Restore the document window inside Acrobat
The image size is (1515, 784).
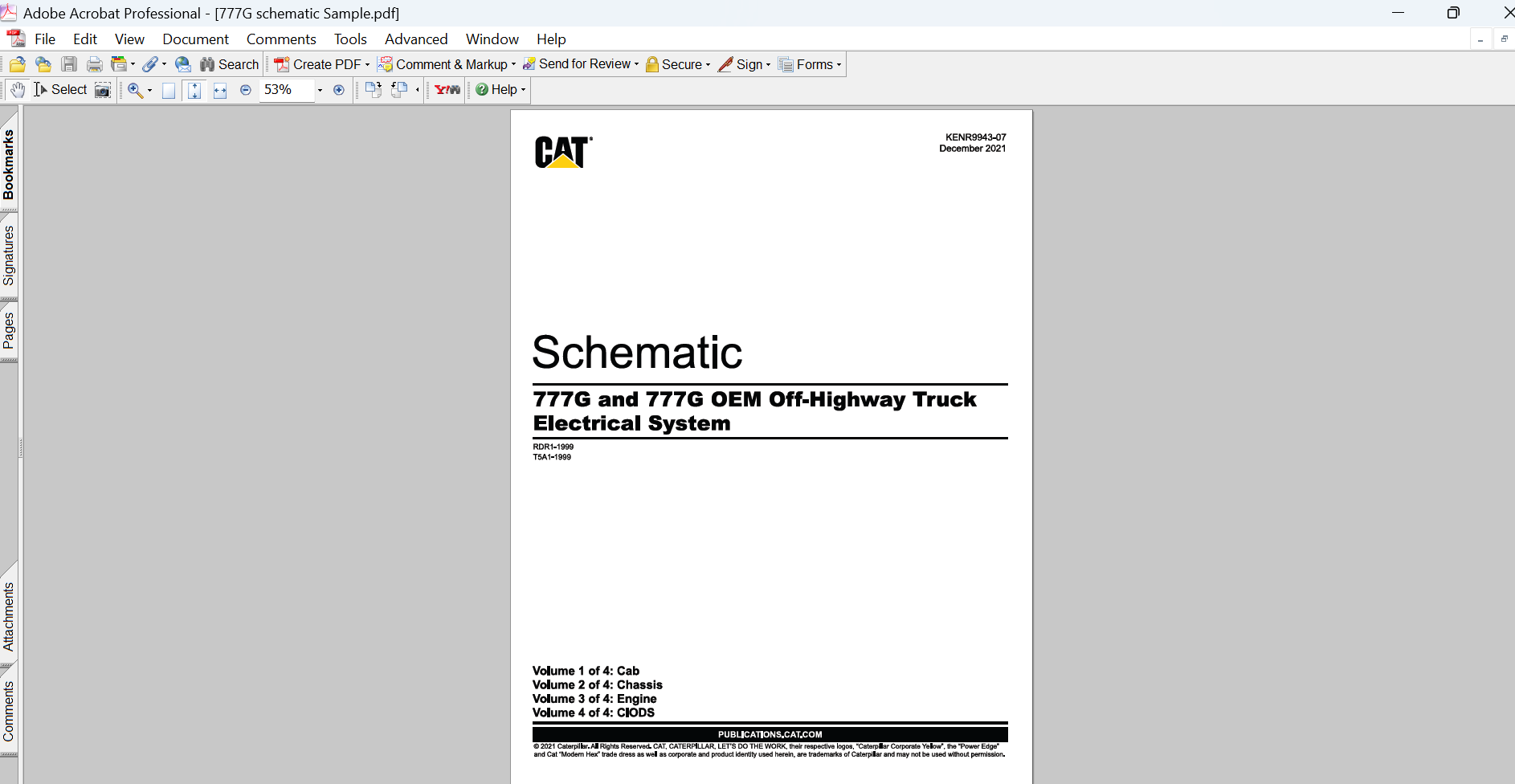(x=1504, y=39)
